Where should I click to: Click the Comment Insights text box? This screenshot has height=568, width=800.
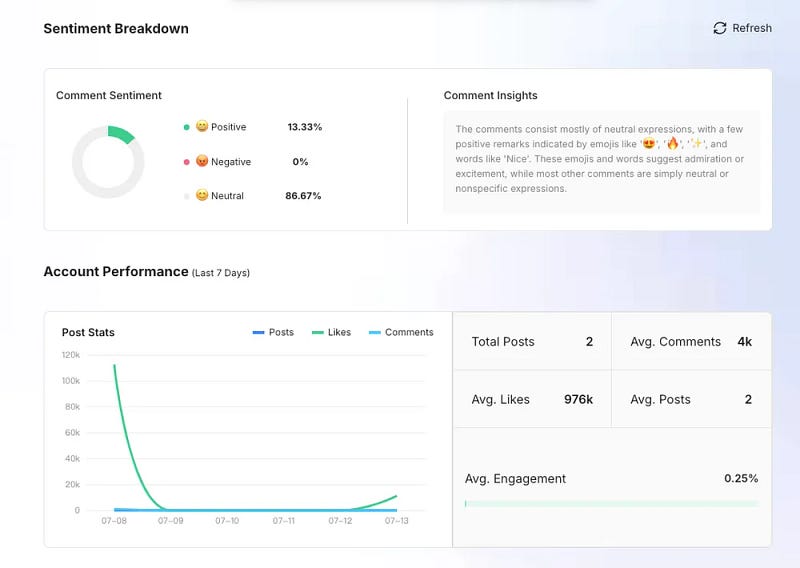(x=602, y=162)
